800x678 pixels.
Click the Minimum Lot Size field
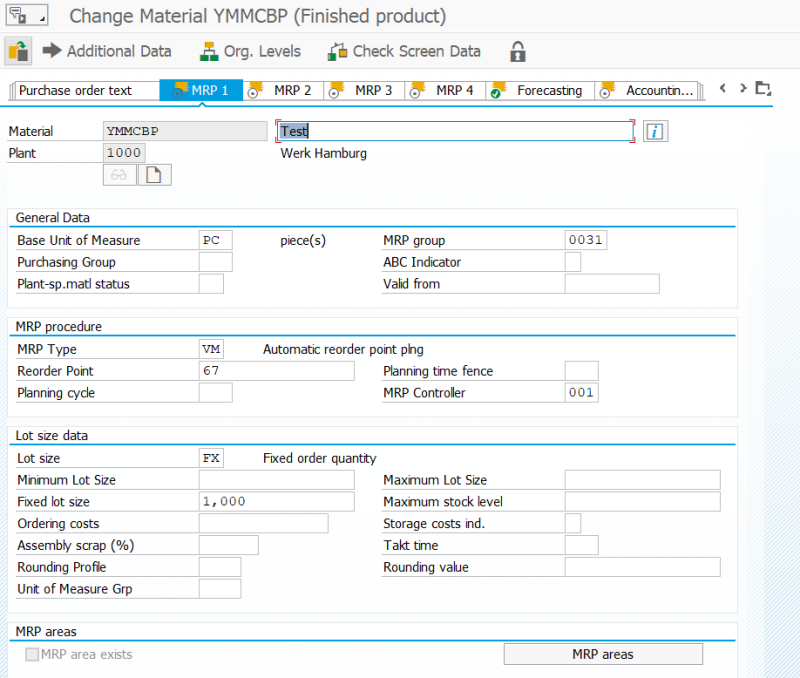click(x=276, y=480)
